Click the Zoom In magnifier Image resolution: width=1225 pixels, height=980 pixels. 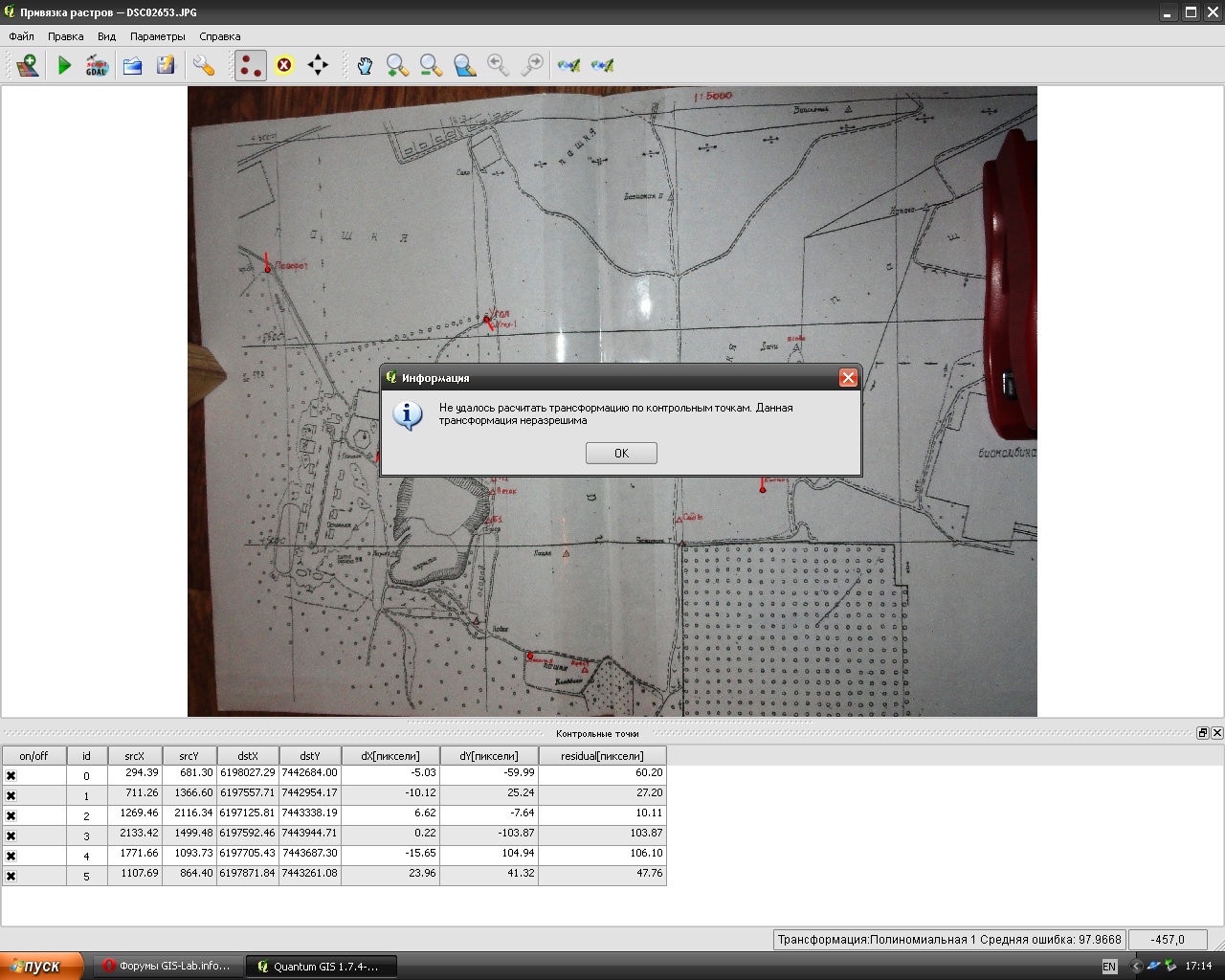397,65
